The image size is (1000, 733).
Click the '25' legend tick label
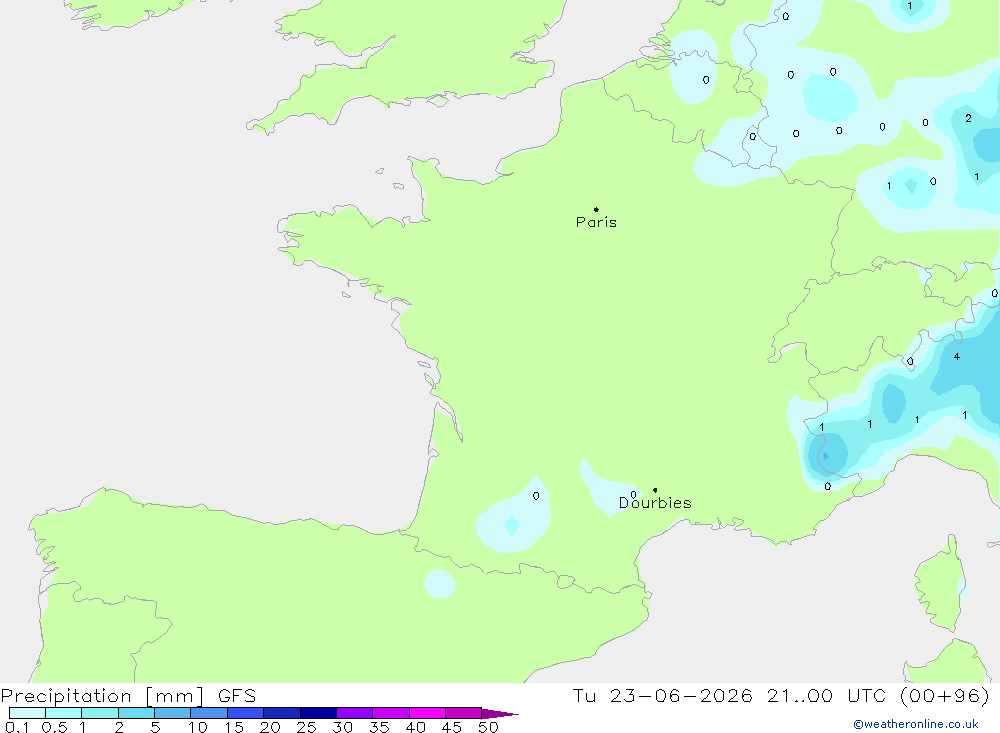307,727
